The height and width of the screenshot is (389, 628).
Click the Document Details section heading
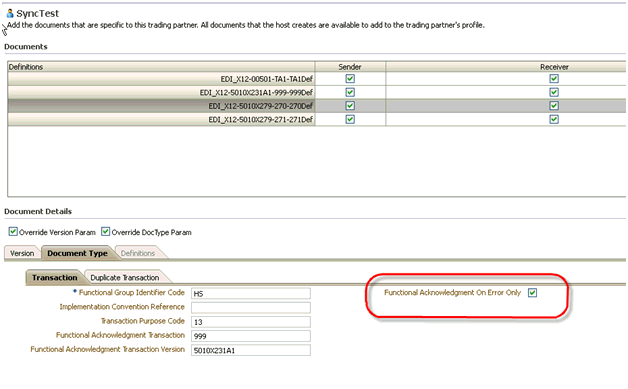[38, 211]
